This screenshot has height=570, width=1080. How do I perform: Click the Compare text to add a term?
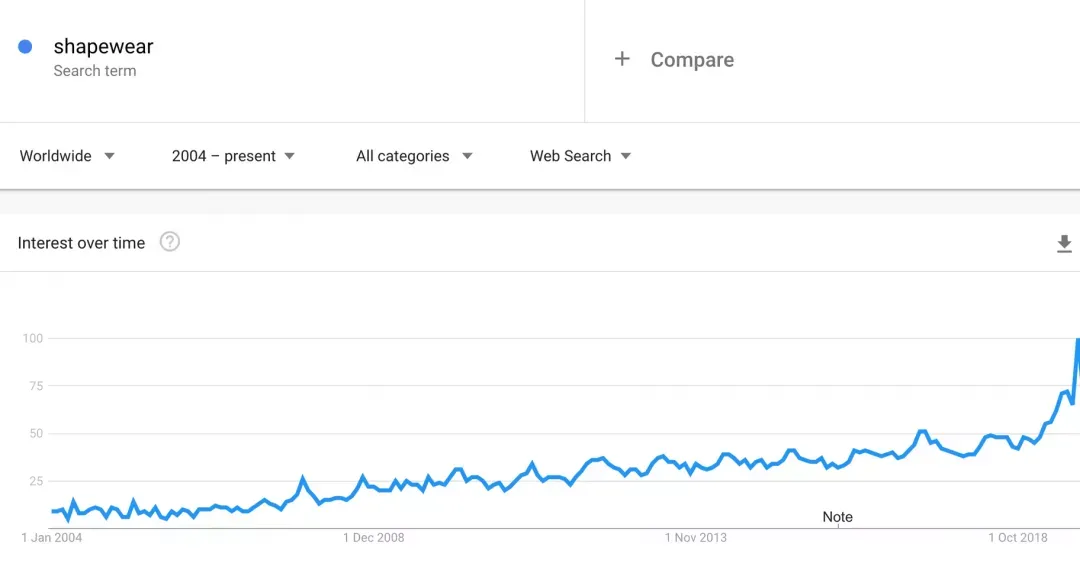coord(692,60)
